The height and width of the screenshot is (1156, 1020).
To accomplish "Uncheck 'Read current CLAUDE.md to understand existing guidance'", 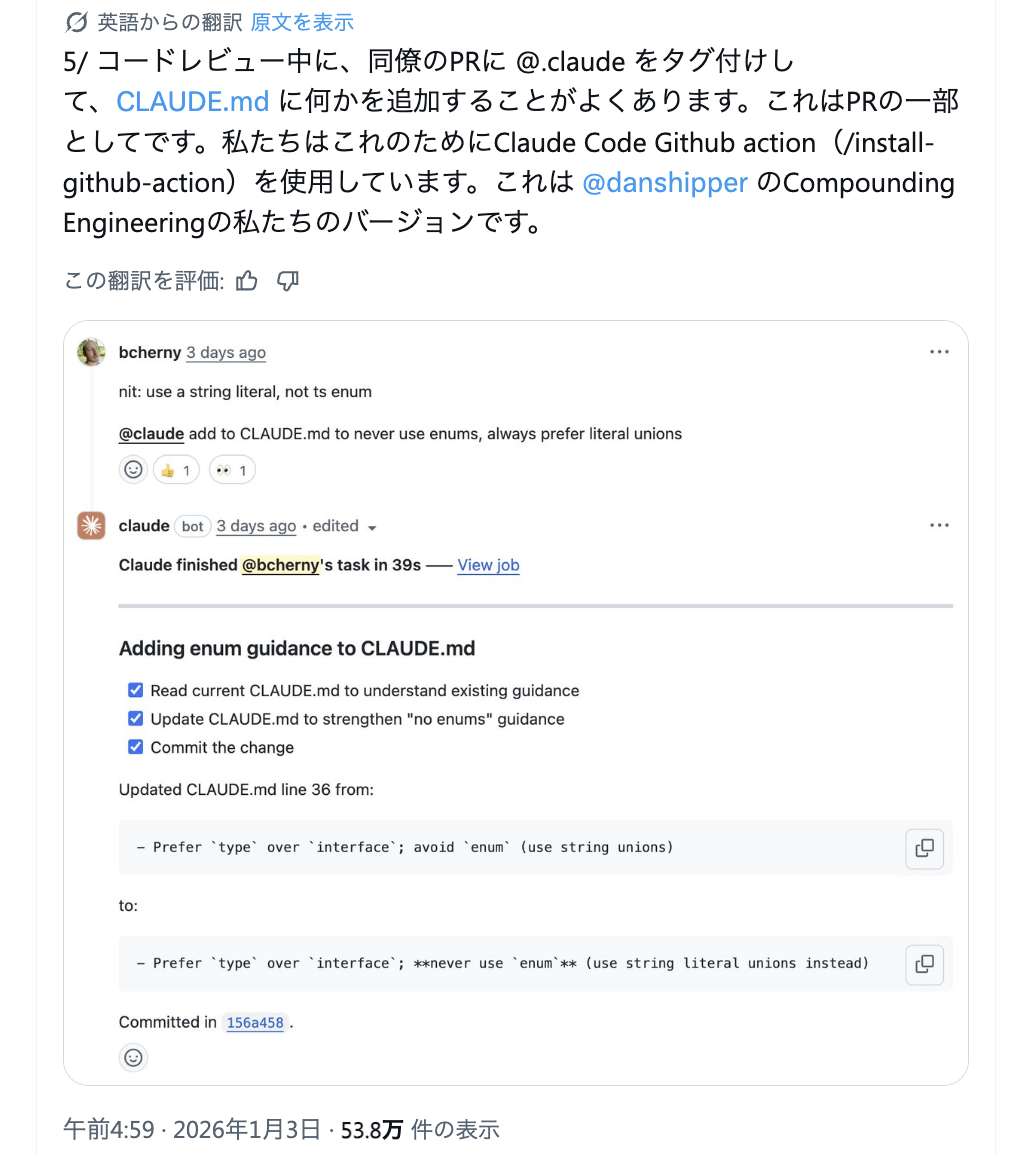I will (x=135, y=690).
